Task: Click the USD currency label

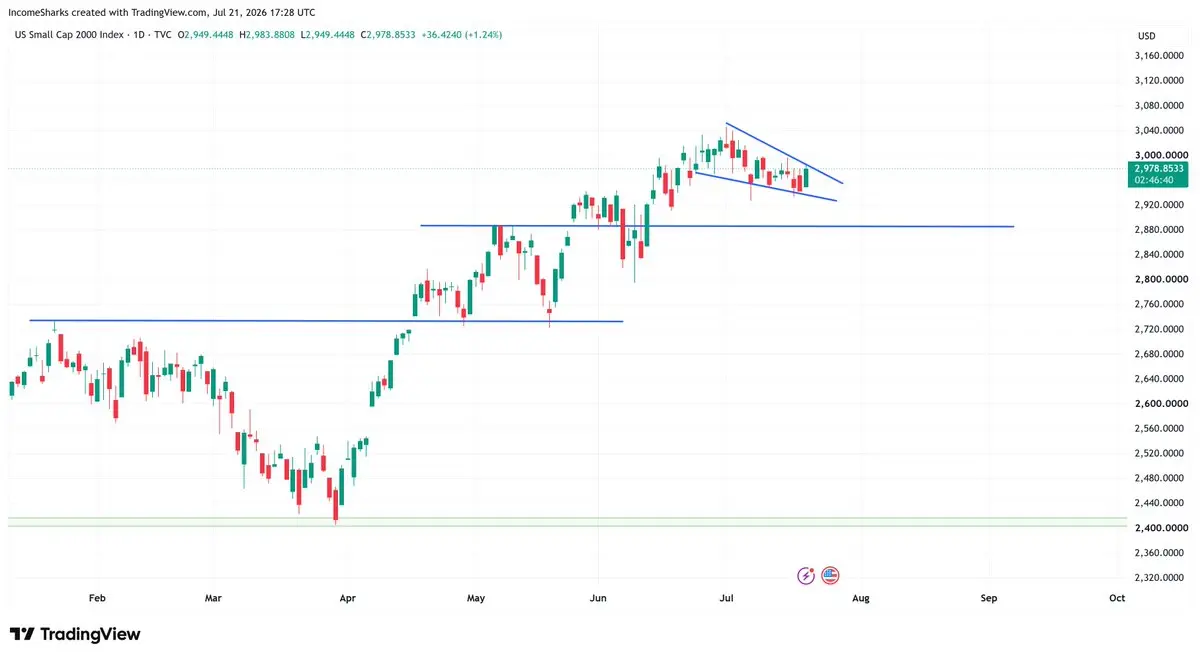Action: 1146,36
